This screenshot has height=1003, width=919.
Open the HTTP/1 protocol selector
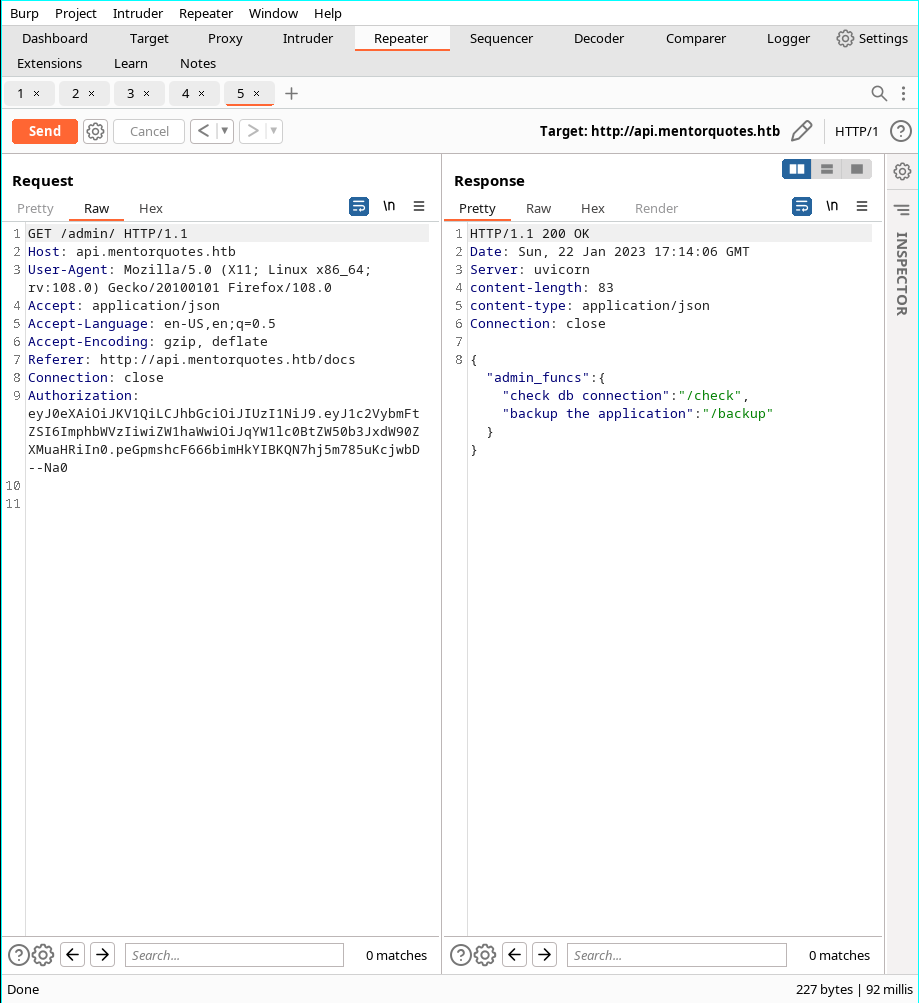856,131
